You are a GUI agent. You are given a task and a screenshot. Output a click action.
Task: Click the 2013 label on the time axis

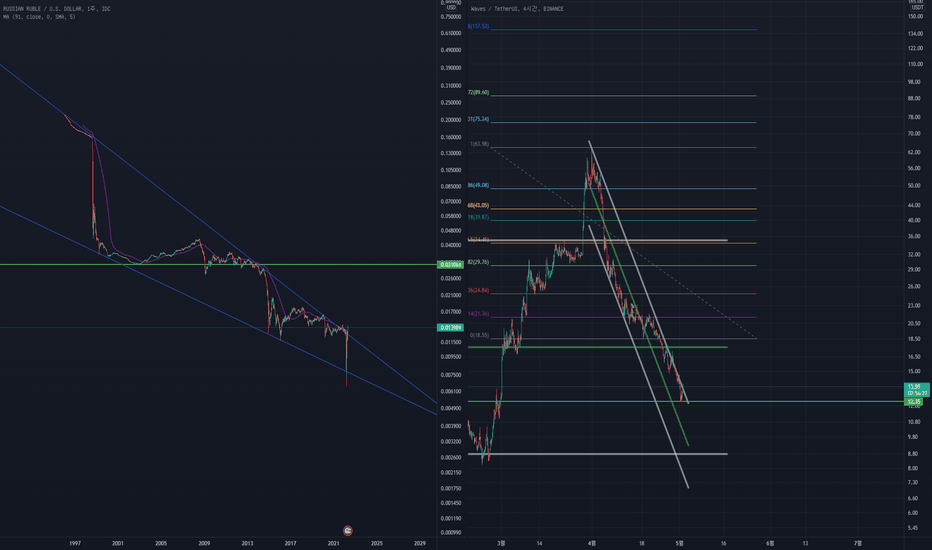(x=247, y=543)
